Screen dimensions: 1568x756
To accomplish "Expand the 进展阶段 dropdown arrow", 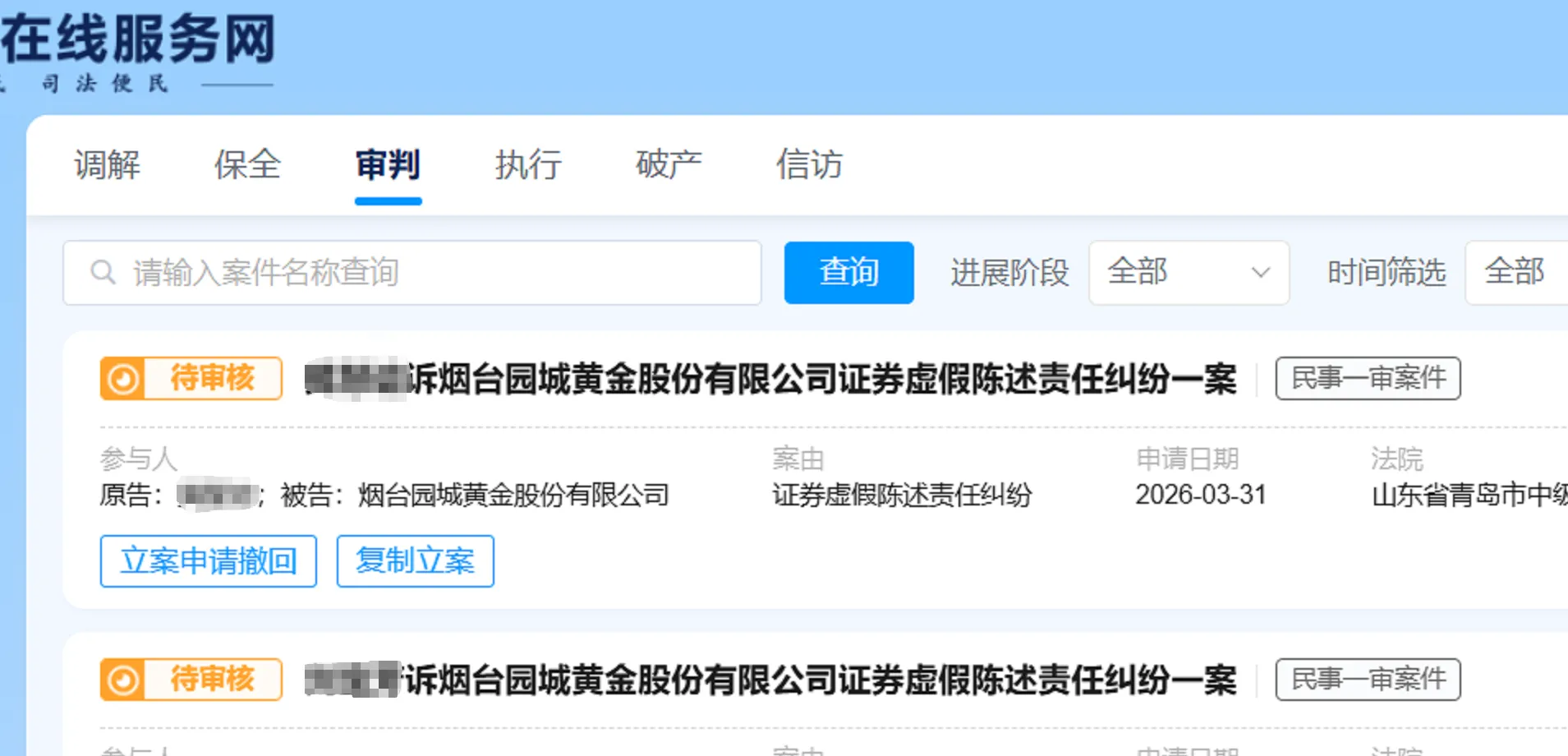I will (x=1260, y=272).
